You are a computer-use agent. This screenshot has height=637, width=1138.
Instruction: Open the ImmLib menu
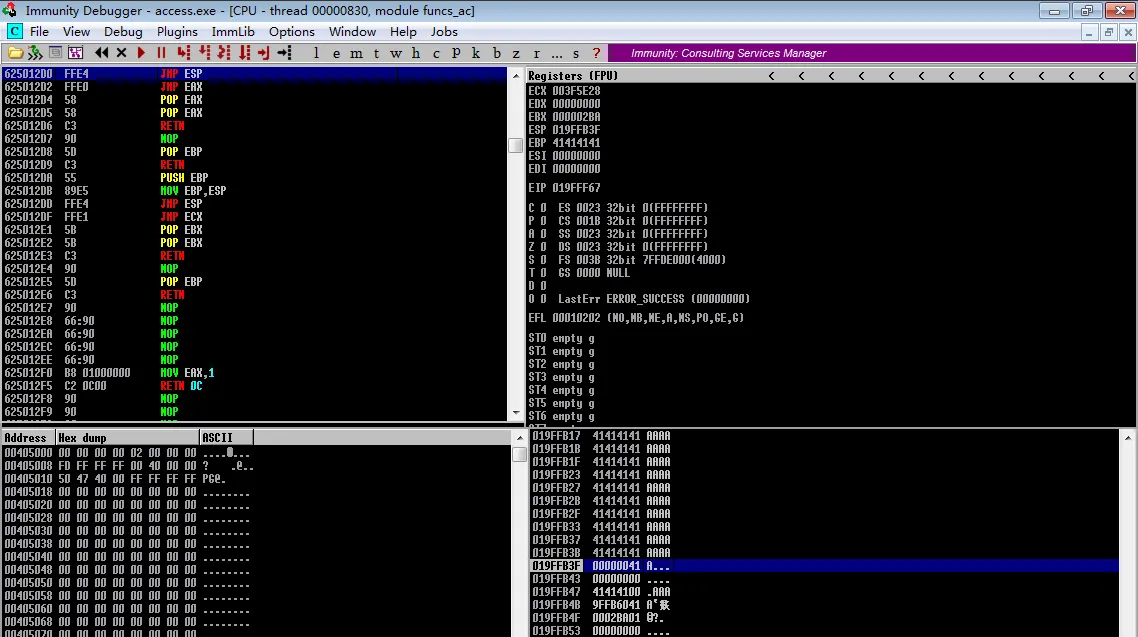click(x=233, y=31)
